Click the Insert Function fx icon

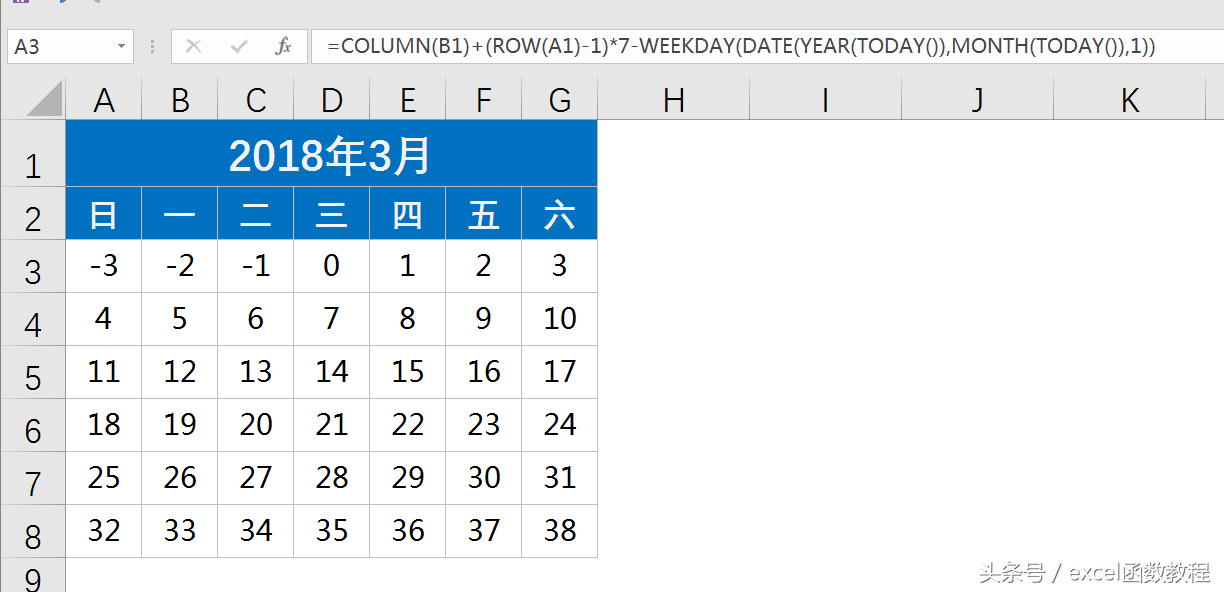(x=283, y=46)
